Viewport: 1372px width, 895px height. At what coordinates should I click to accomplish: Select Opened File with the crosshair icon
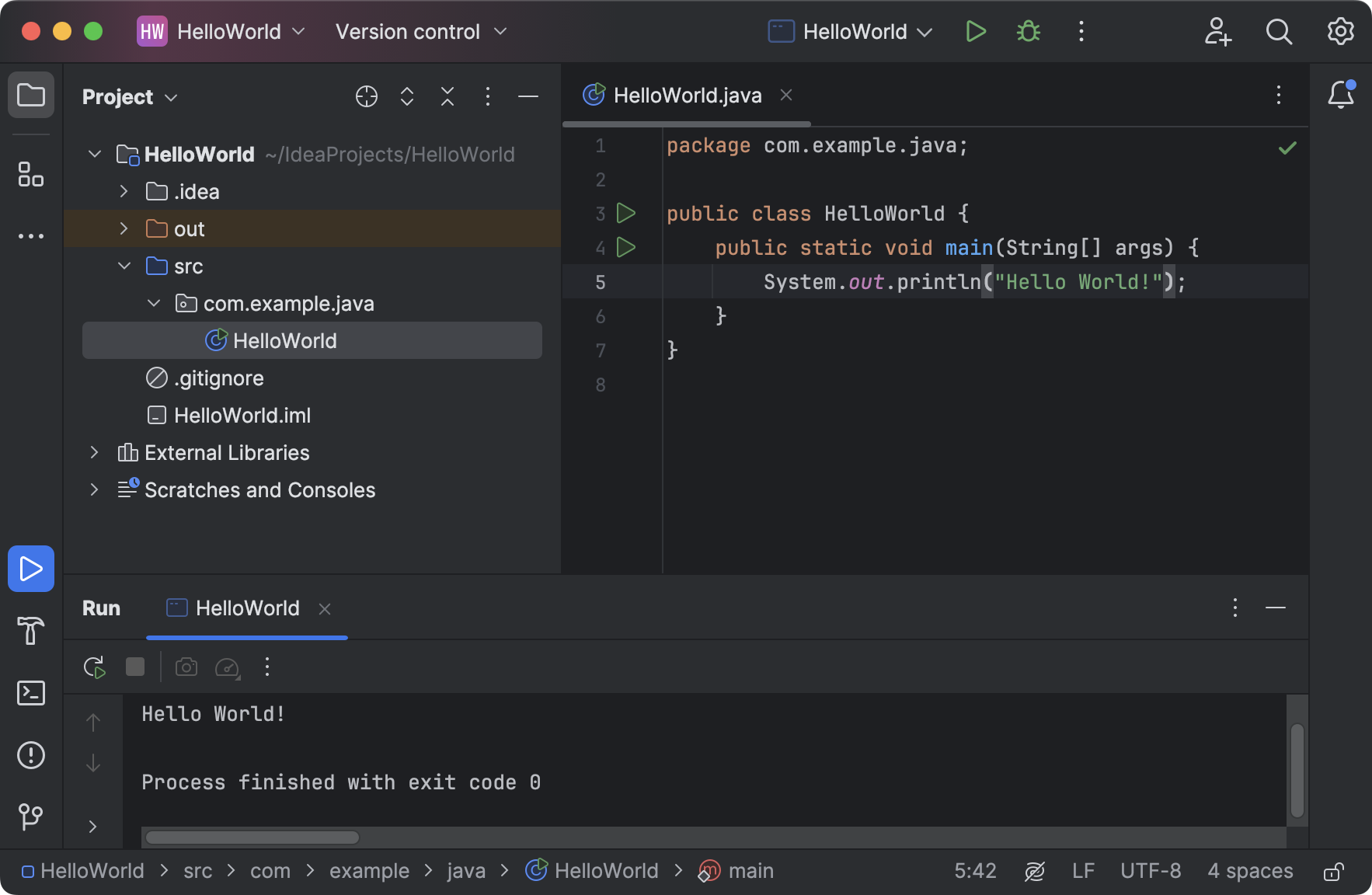coord(366,96)
